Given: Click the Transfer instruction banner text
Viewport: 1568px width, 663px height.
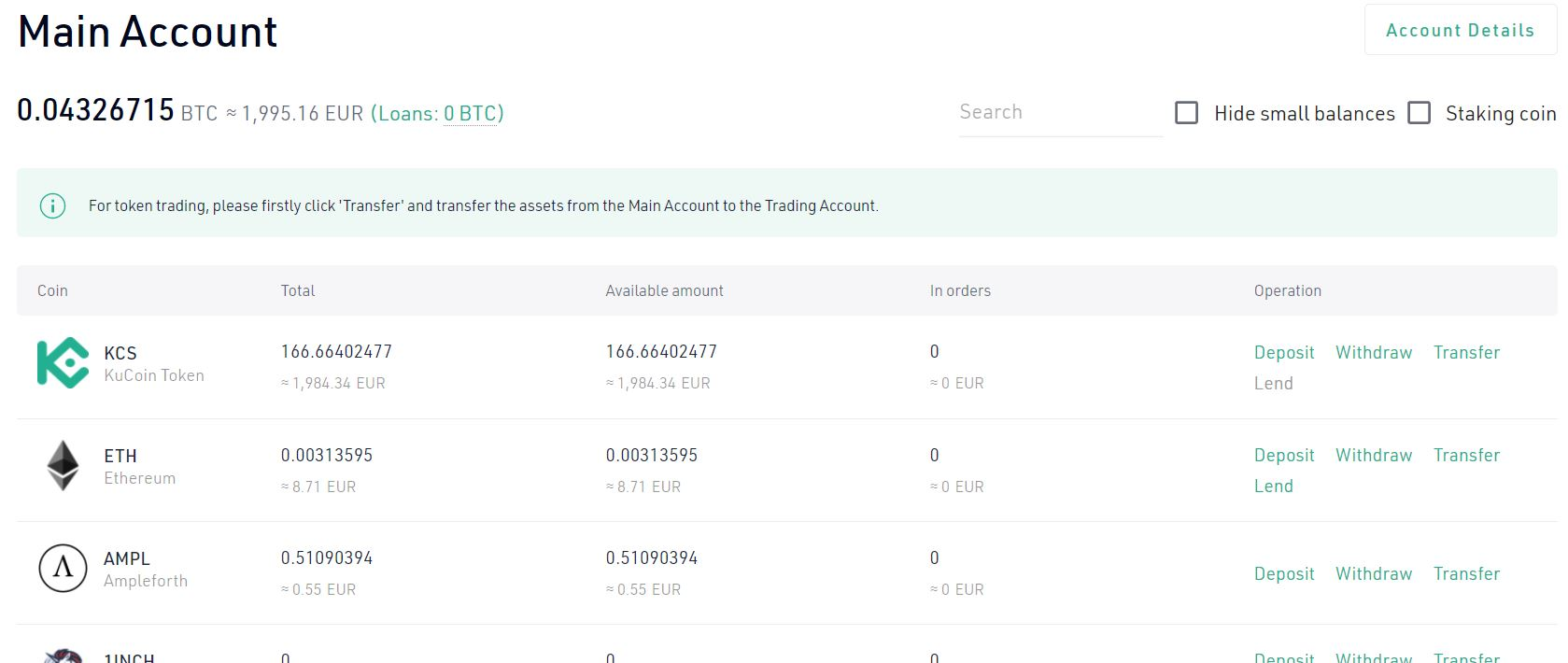Looking at the screenshot, I should (x=484, y=205).
